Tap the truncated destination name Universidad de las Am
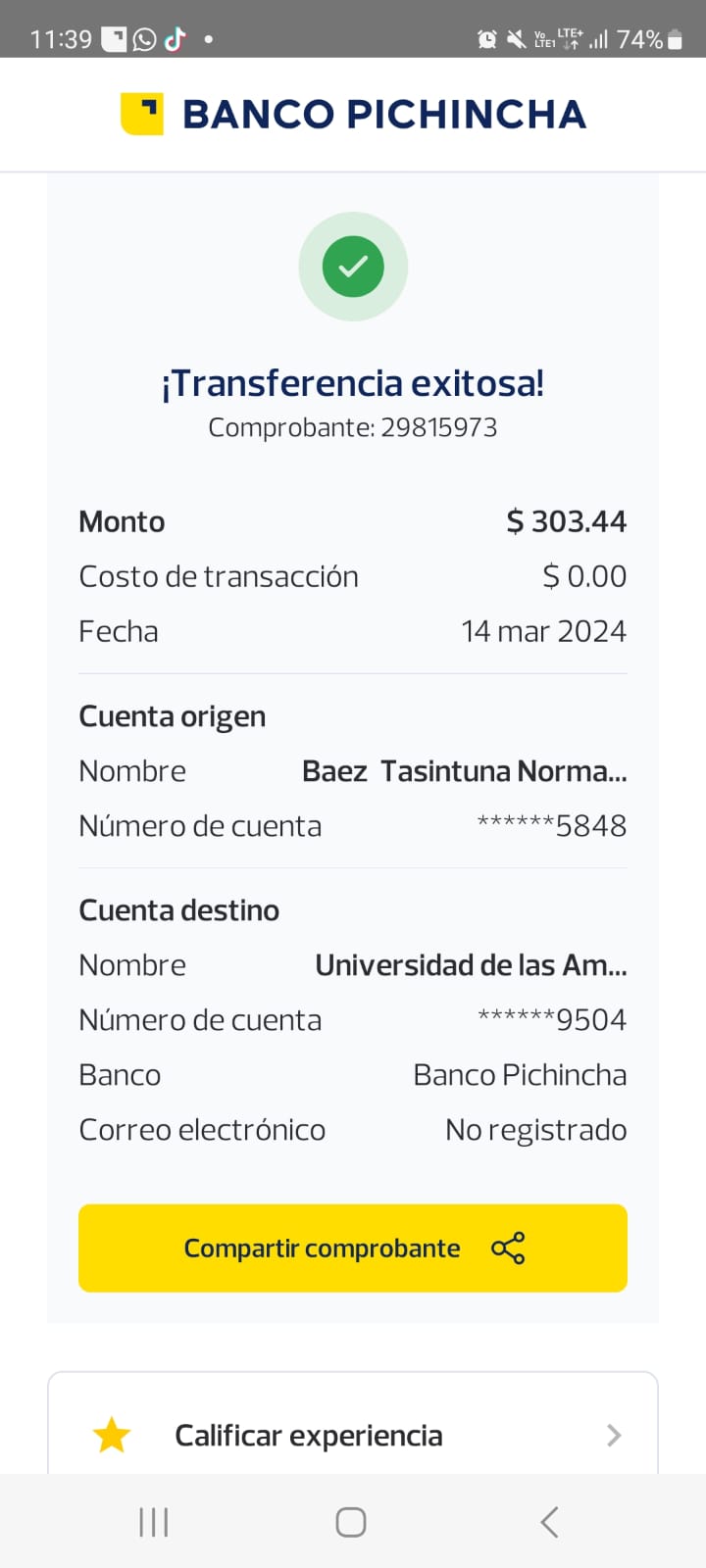This screenshot has height=1568, width=706. 471,965
